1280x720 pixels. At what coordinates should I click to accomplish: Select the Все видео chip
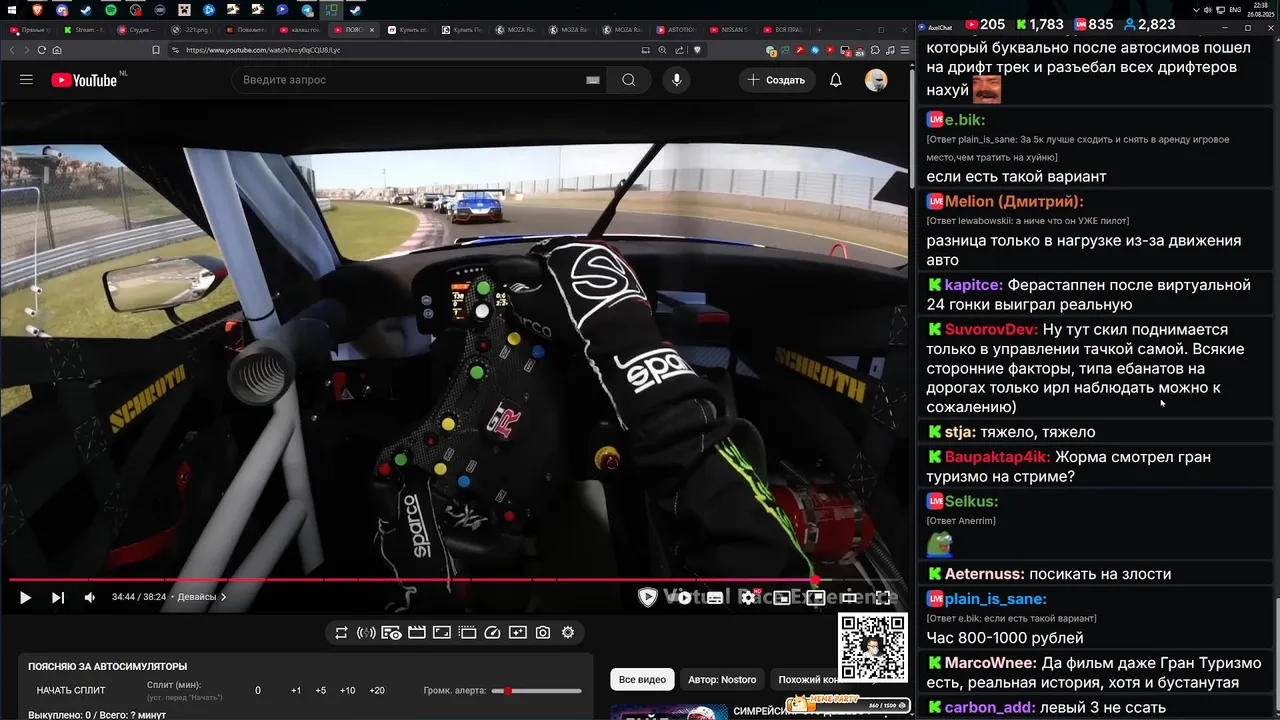click(642, 680)
